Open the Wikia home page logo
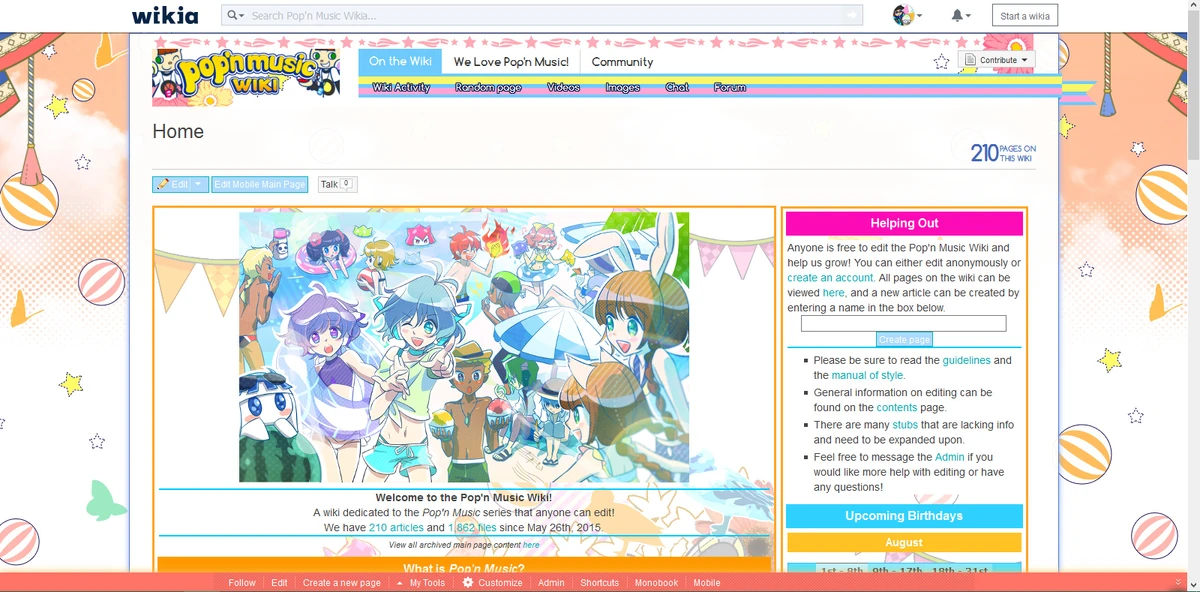This screenshot has width=1200, height=592. coord(165,15)
